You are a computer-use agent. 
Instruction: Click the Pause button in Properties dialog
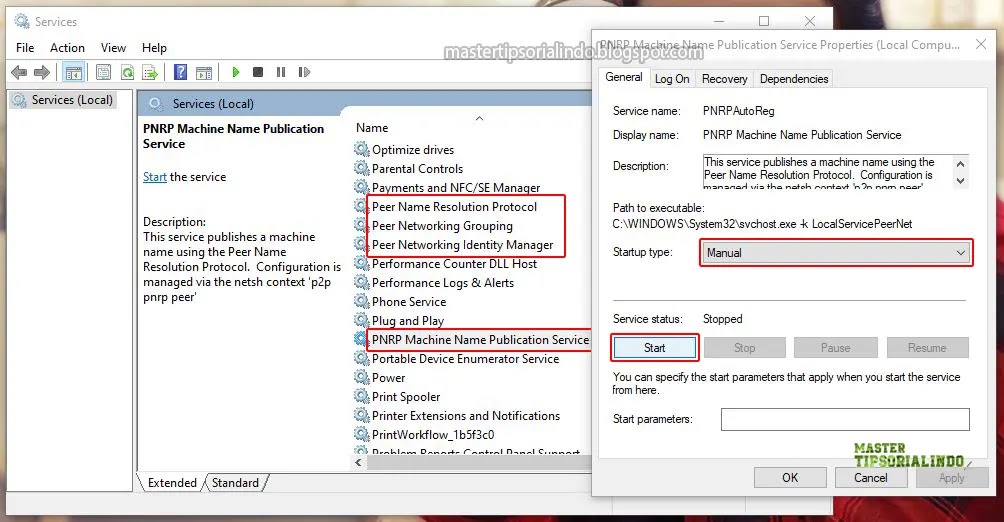point(836,348)
